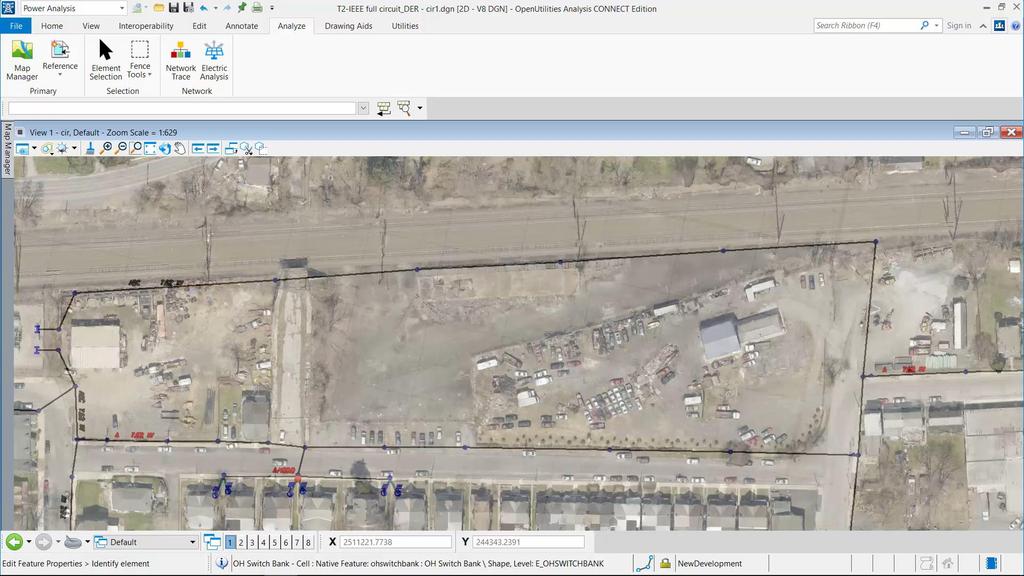Open the CONNECT Advisor icon
Screen dimensions: 1024x576
tap(999, 25)
